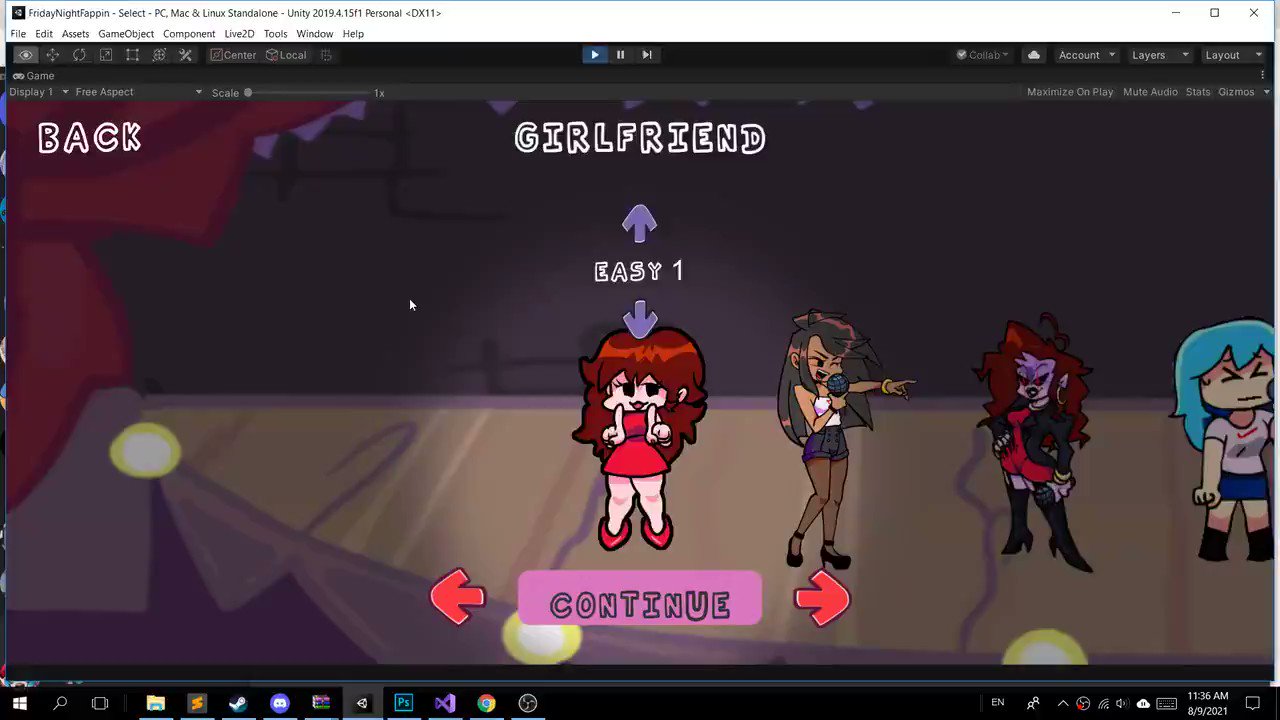Screen dimensions: 1280x720
Task: Toggle Maximize On Play
Action: click(x=1070, y=92)
